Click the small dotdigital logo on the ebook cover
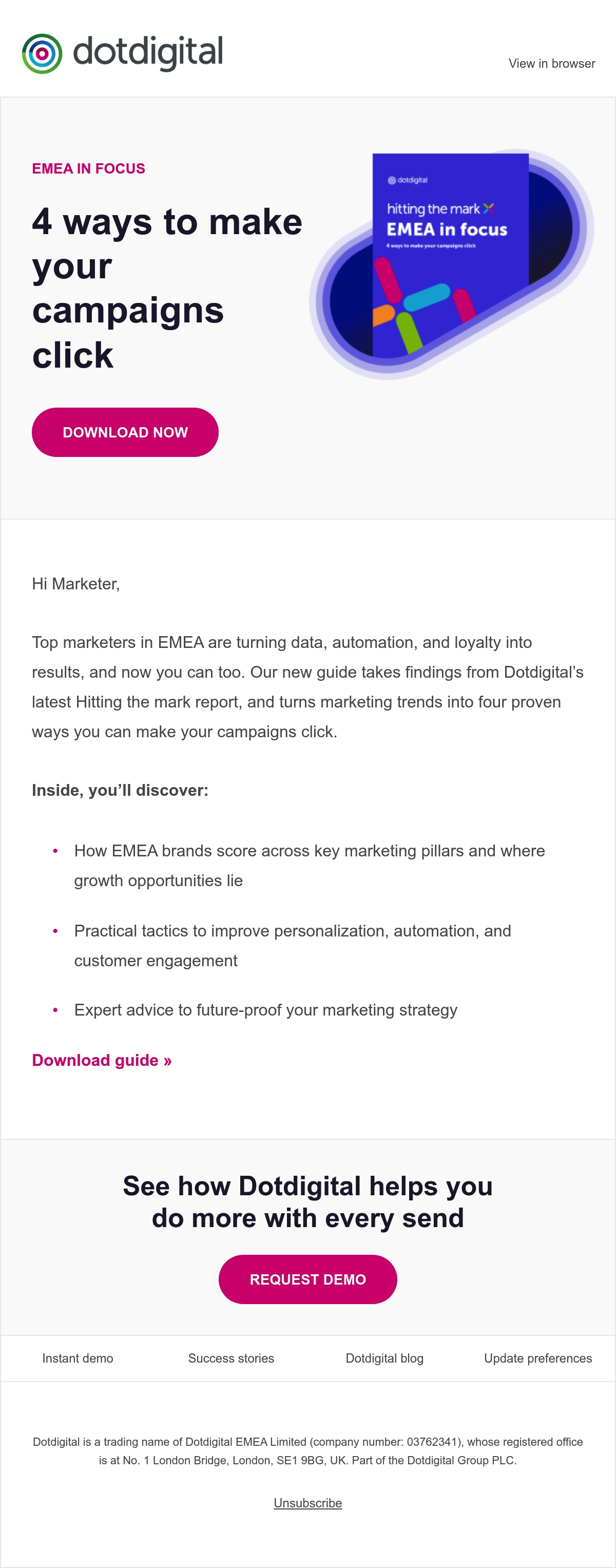The height and width of the screenshot is (1568, 616). pyautogui.click(x=408, y=180)
